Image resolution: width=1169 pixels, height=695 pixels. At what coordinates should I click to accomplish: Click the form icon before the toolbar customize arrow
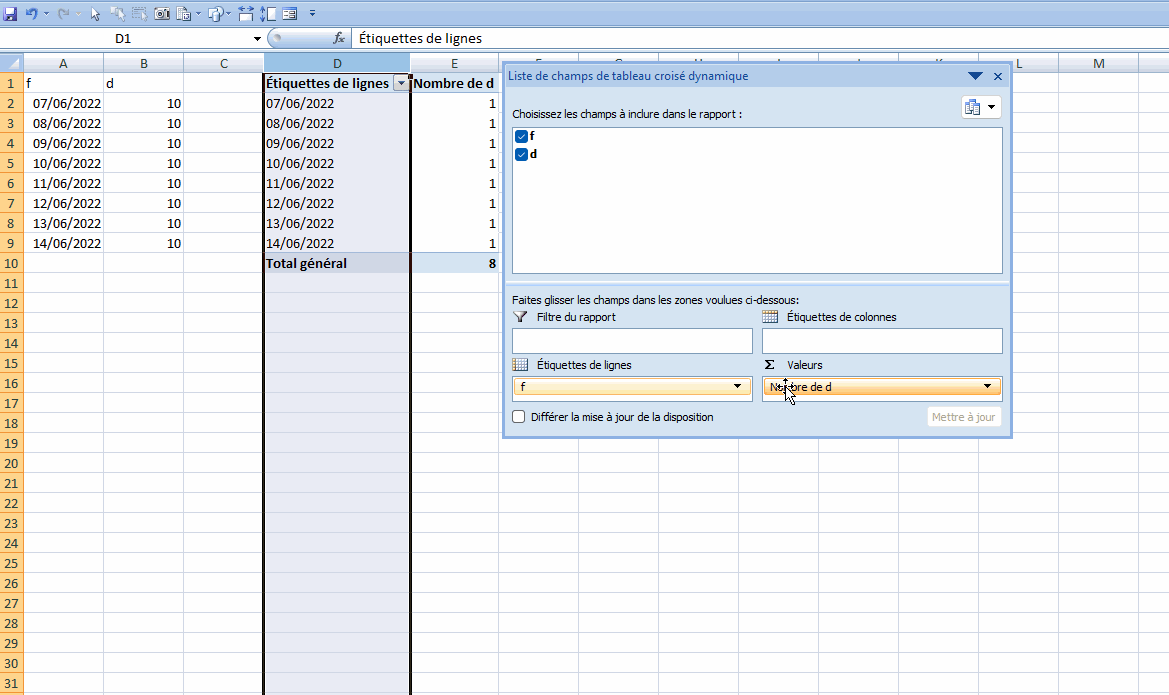click(x=290, y=14)
